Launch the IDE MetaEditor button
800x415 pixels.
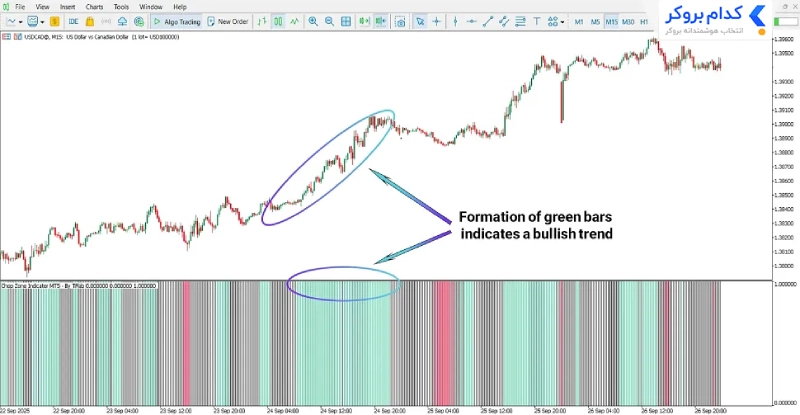point(73,21)
